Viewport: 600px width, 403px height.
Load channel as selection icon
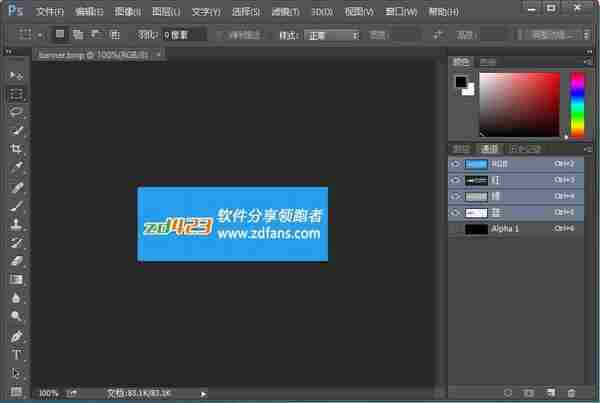coord(508,393)
